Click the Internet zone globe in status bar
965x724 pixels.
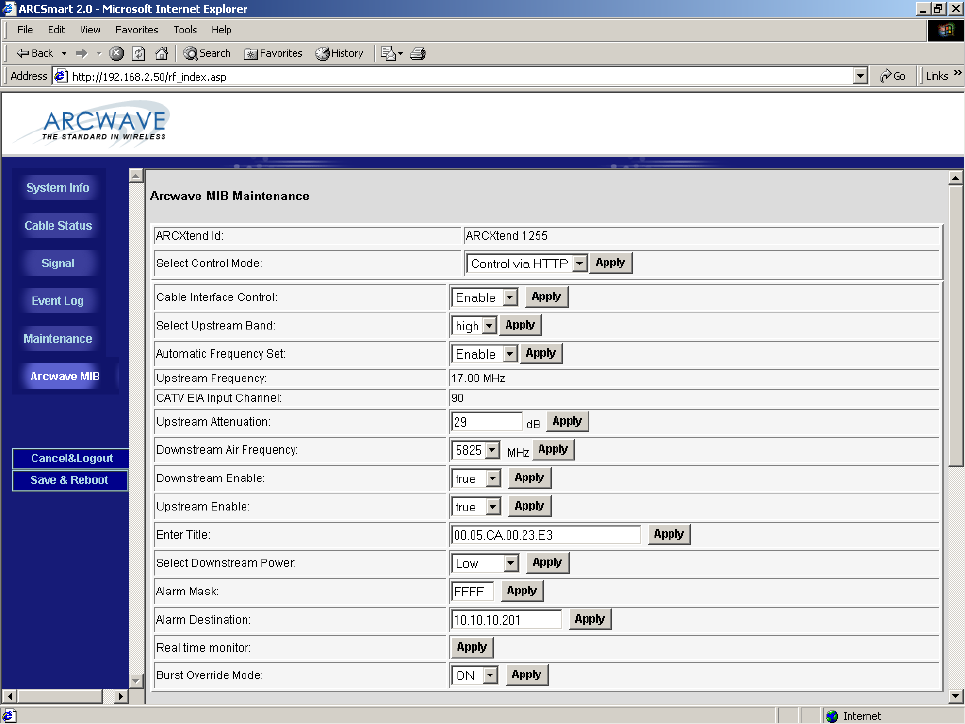click(832, 716)
